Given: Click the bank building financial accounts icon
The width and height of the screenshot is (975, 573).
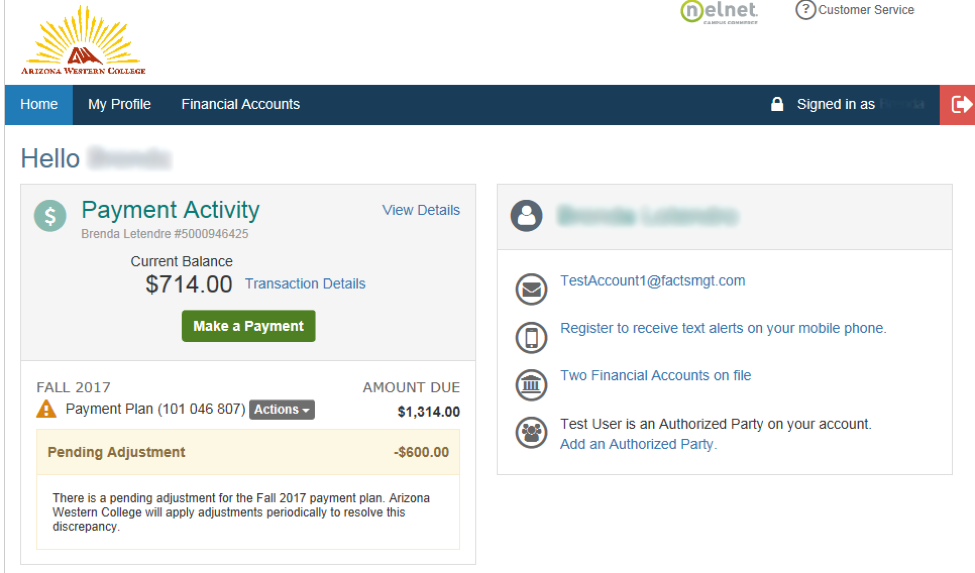Looking at the screenshot, I should click(x=532, y=385).
